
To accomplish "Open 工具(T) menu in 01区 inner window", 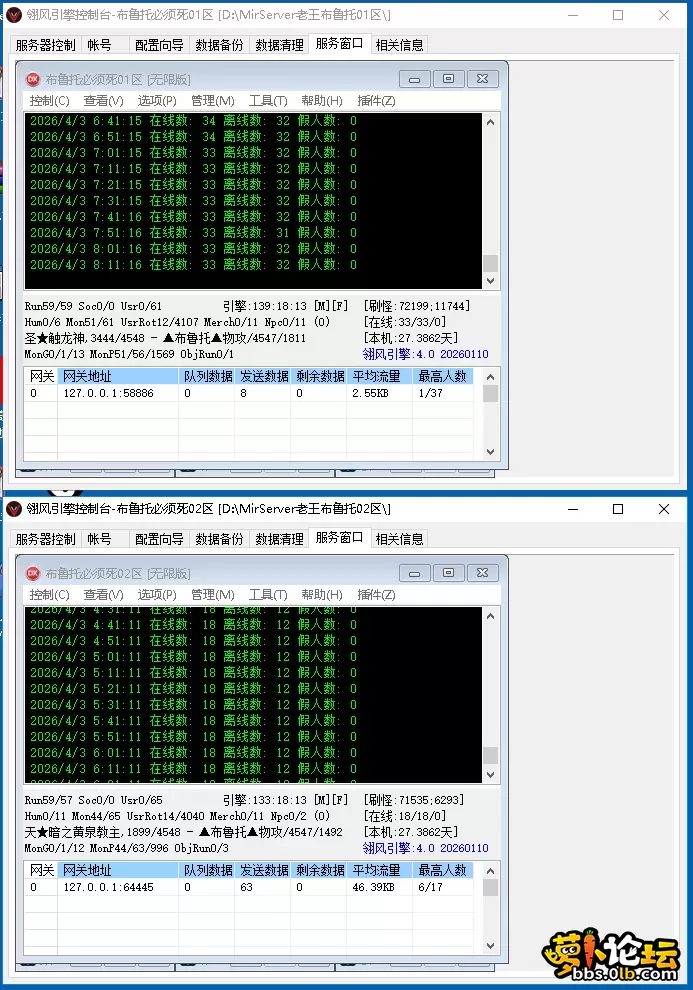I will (x=268, y=101).
